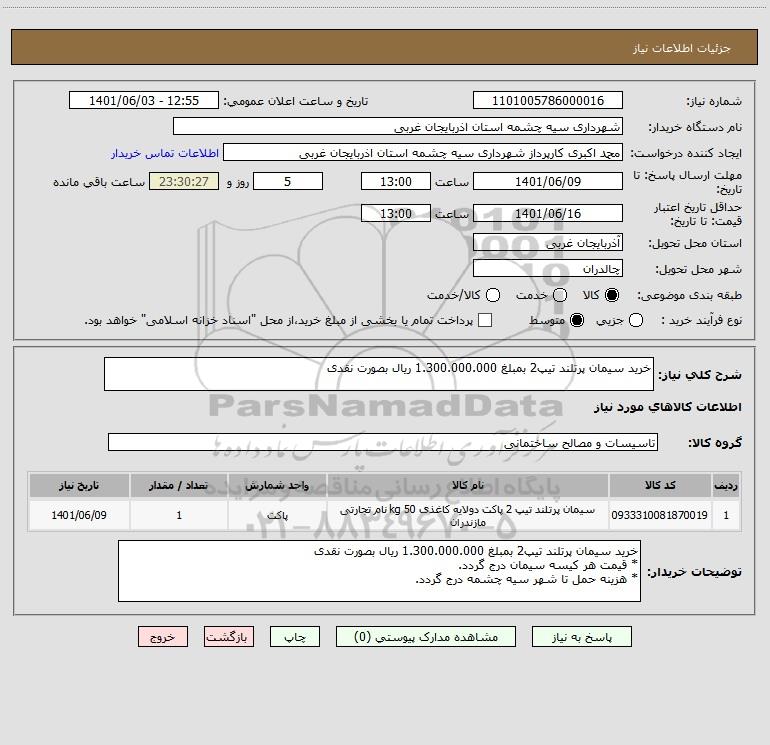
Task: Click the remaining time field 23:30:27
Action: tap(184, 181)
